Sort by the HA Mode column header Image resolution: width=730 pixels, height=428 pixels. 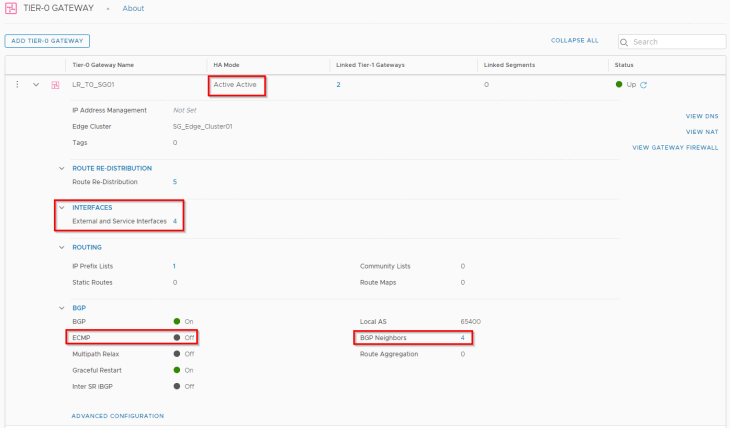[x=225, y=65]
